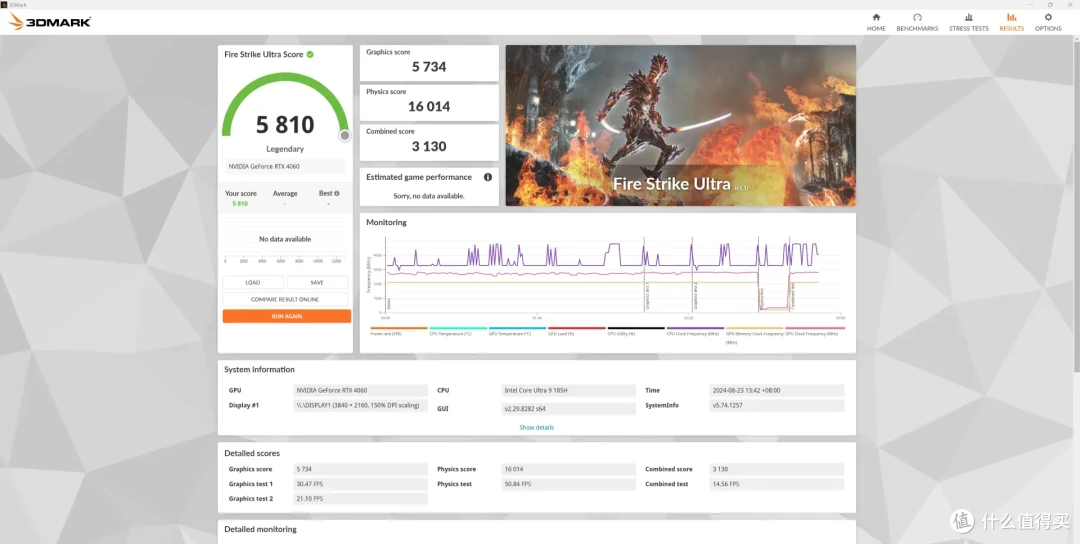Toggle the CPU Clock Frequency legend series

pos(695,331)
